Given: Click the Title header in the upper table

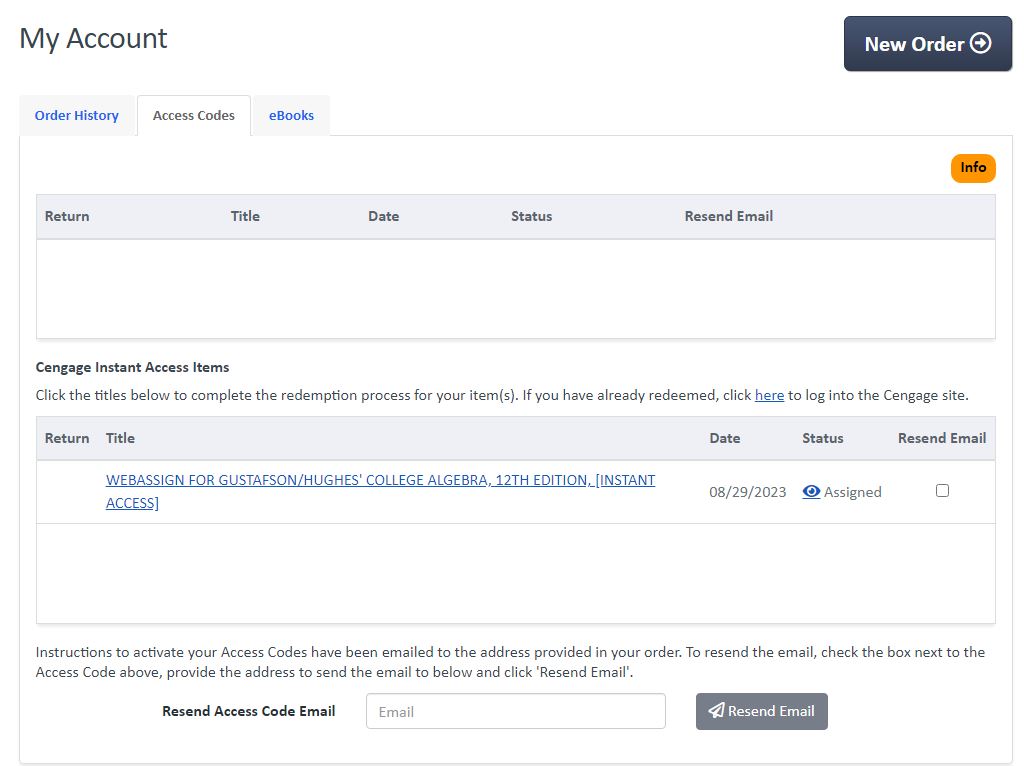Looking at the screenshot, I should (x=245, y=216).
